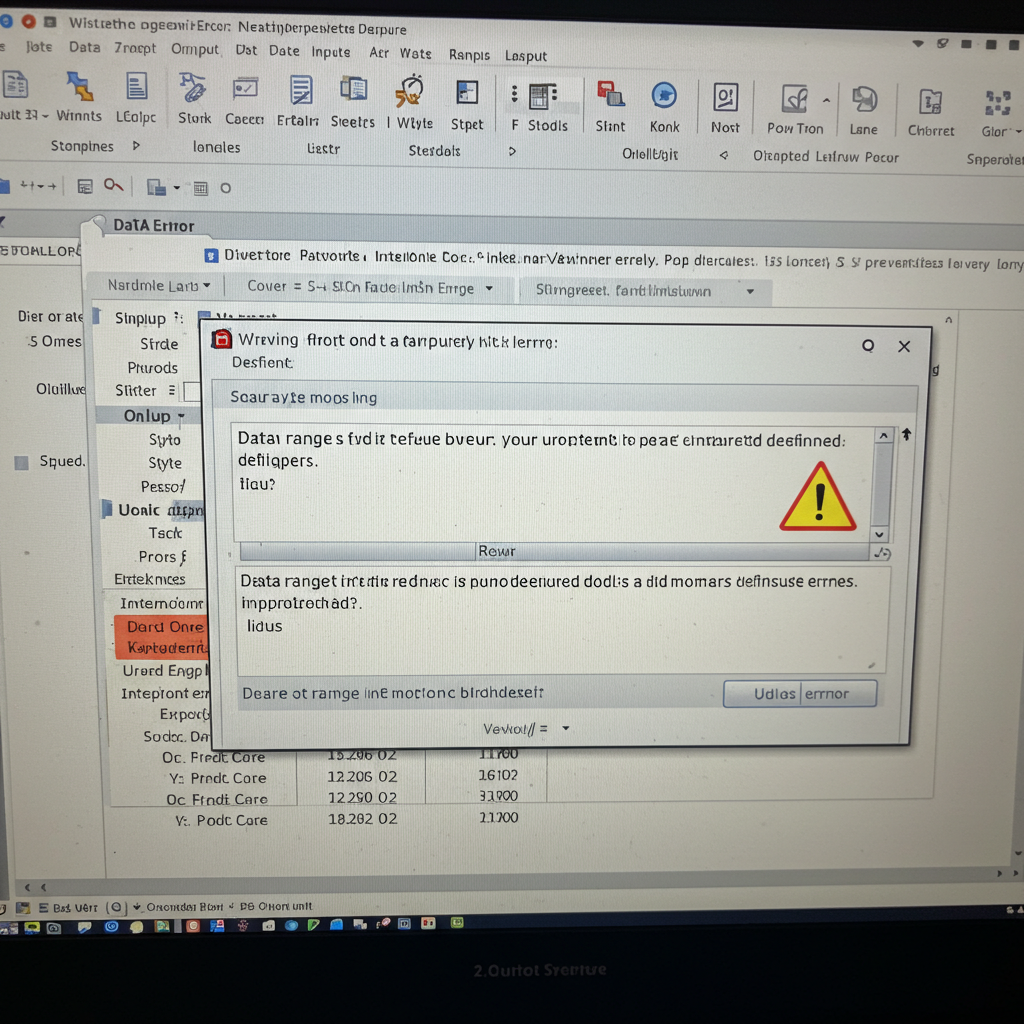
Task: Select the Stpet ribbon icon
Action: click(x=467, y=93)
